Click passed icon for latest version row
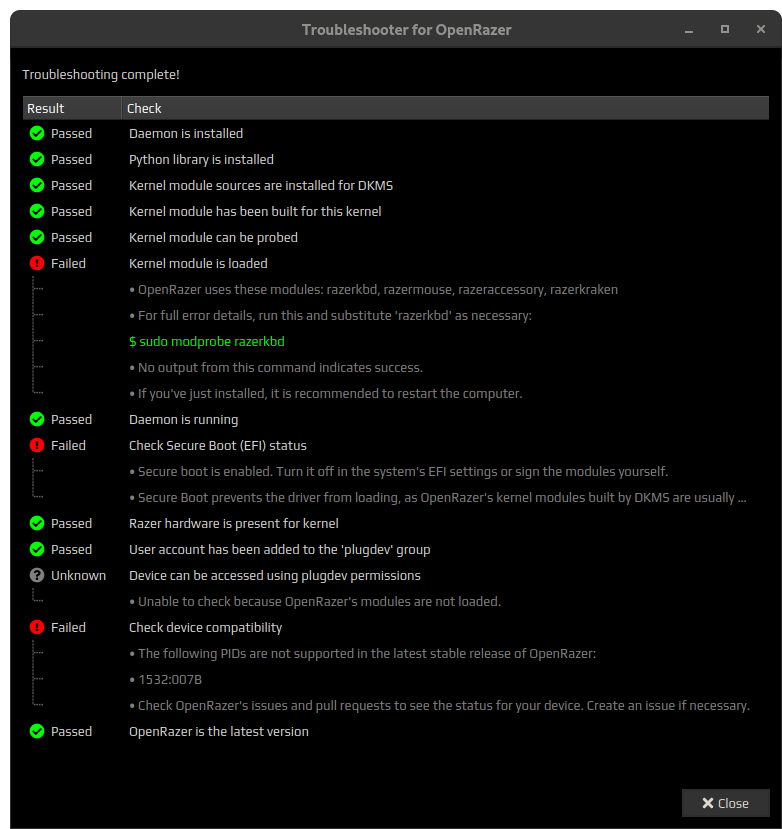 37,731
